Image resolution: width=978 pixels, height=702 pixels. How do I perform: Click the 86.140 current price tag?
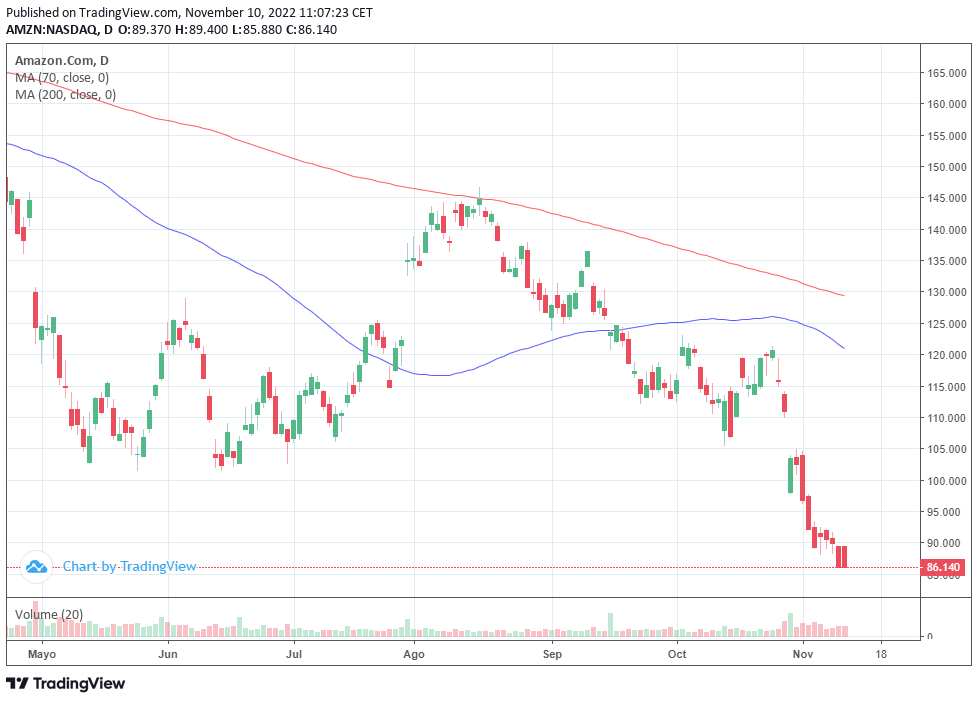[x=943, y=567]
